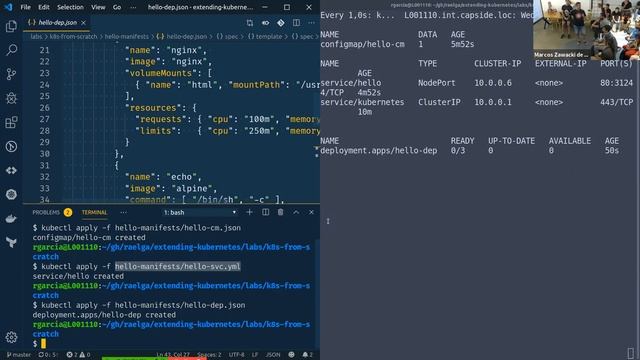Open errors and warnings count in status bar
The width and height of the screenshot is (640, 360).
point(78,355)
